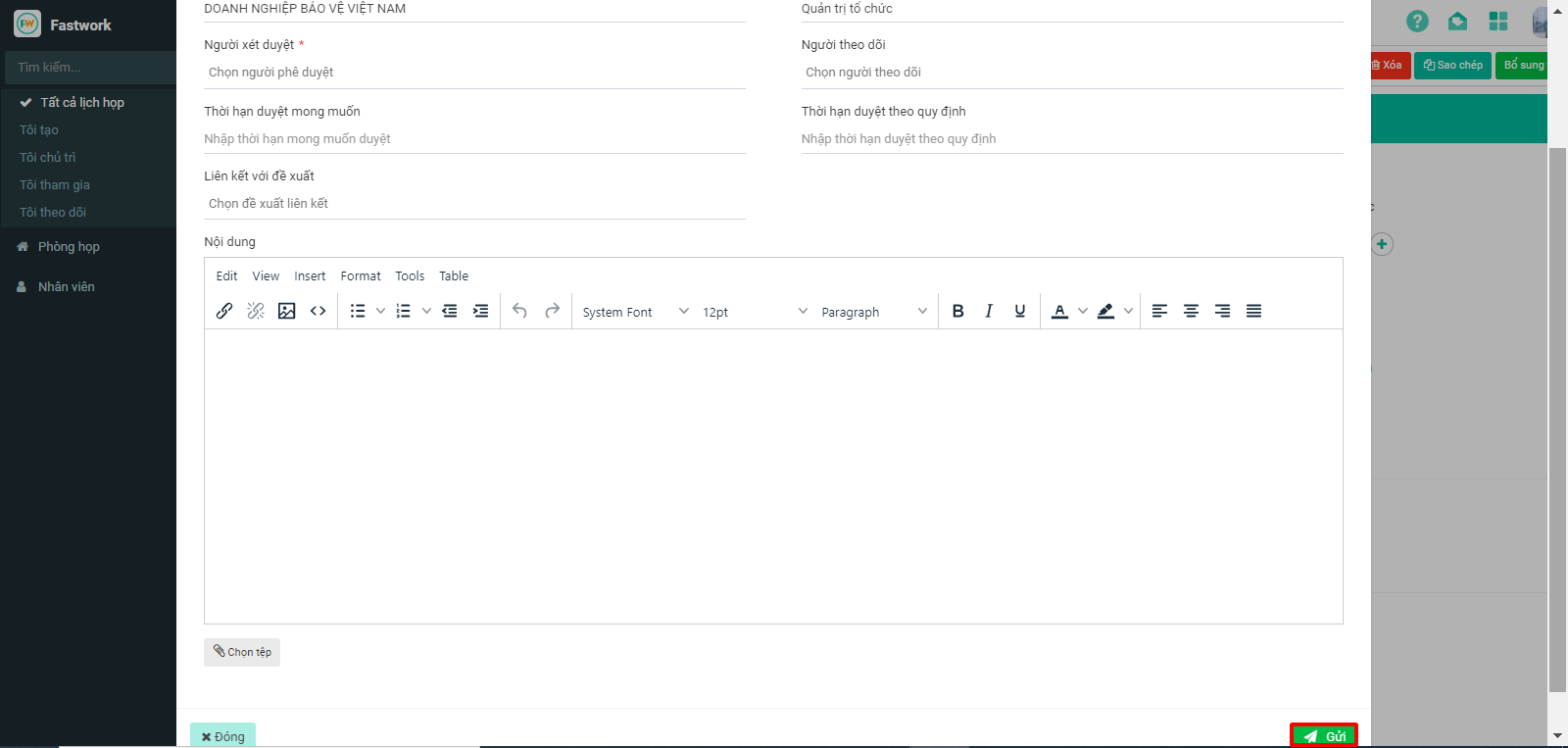Click the Chọn người phê duyệt field

point(474,73)
